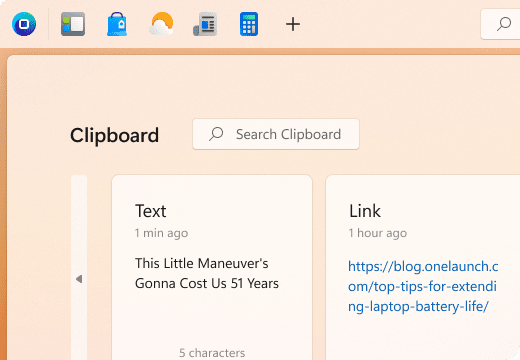Click the magnifier inside Search Clipboard
Screen dimensions: 520x360
pyautogui.click(x=216, y=134)
